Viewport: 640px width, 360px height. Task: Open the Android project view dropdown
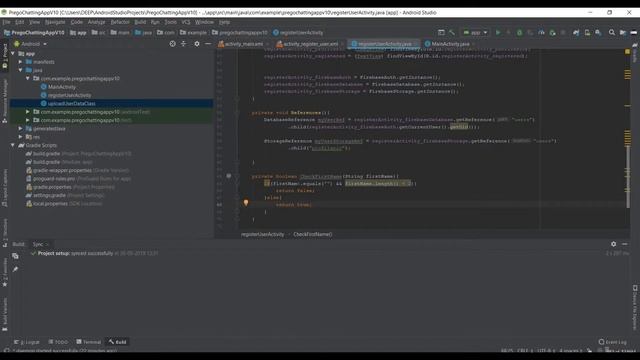point(31,44)
